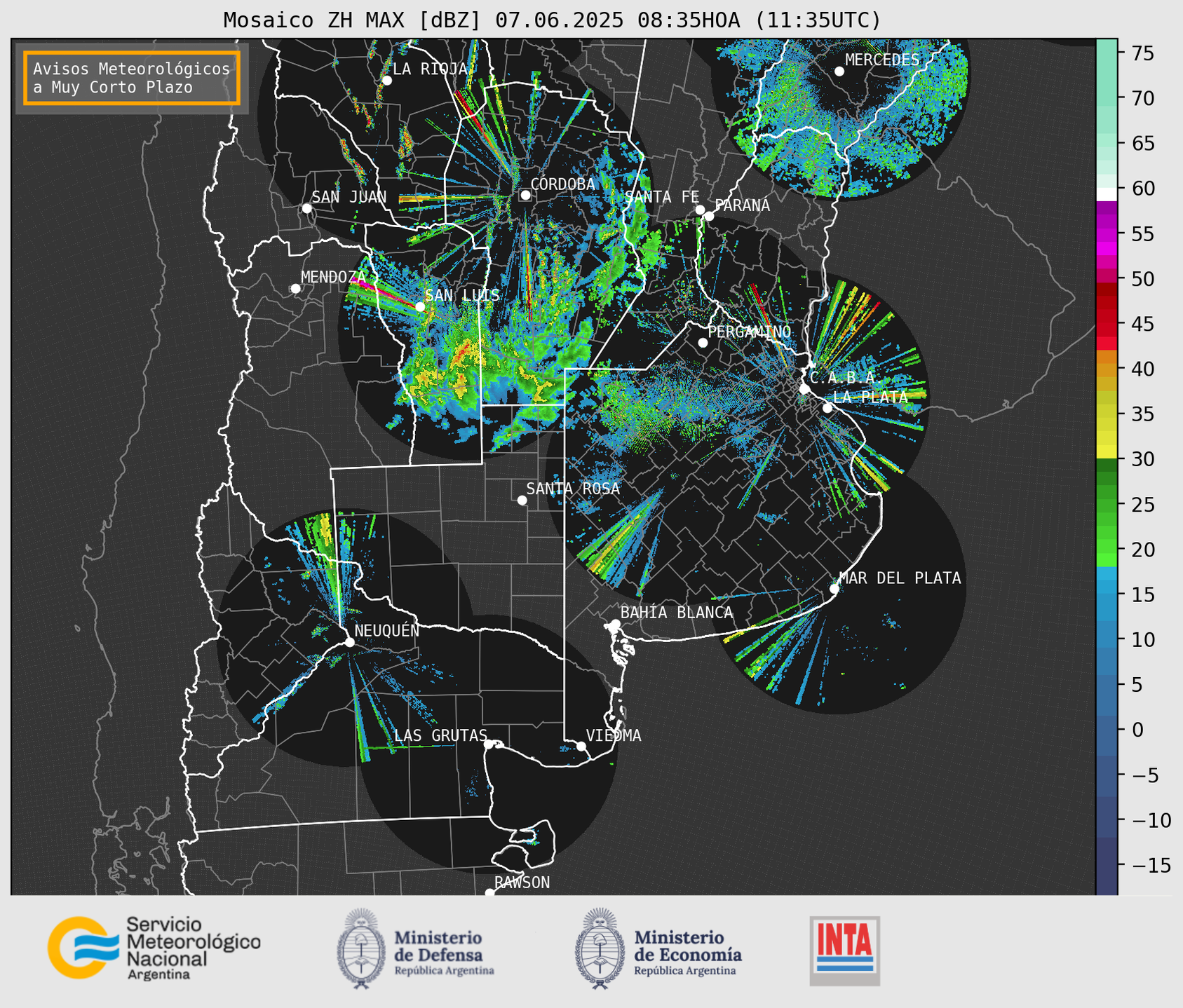Click the Avisos Meteorológicos a Muy Corto Plazo box
The height and width of the screenshot is (1008, 1183).
click(x=132, y=78)
